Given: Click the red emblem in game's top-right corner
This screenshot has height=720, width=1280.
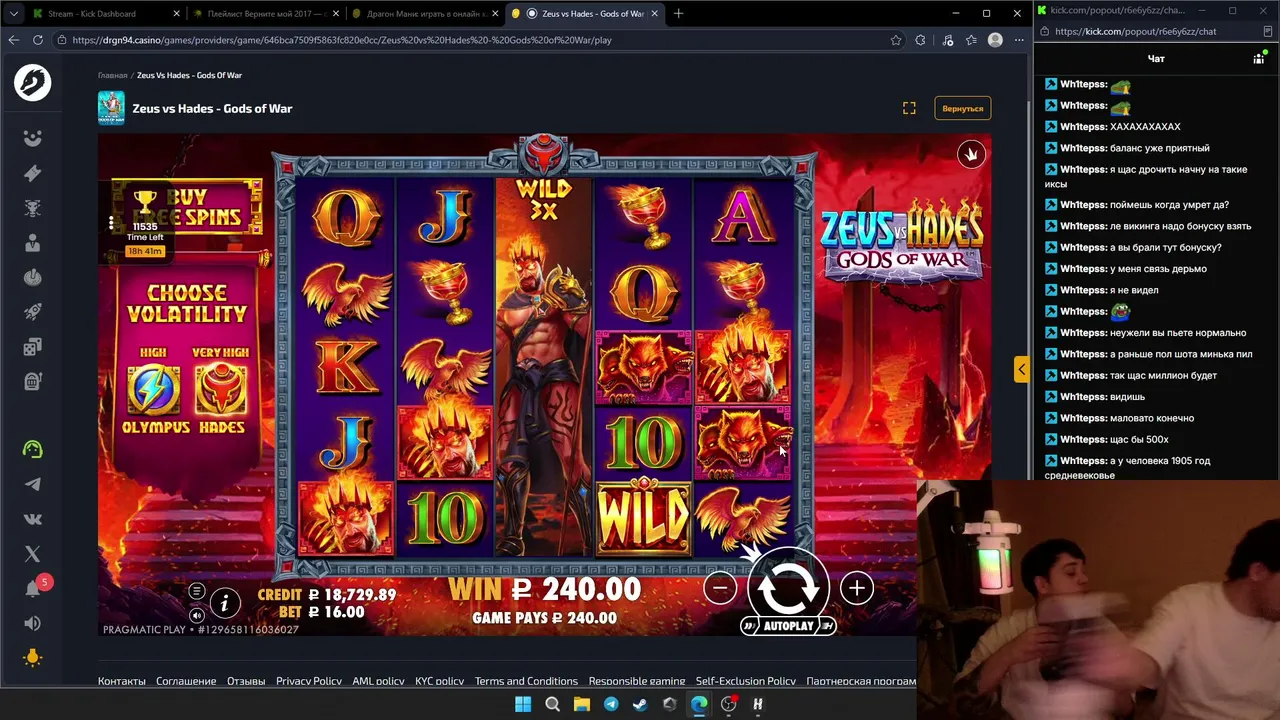Looking at the screenshot, I should tap(970, 154).
